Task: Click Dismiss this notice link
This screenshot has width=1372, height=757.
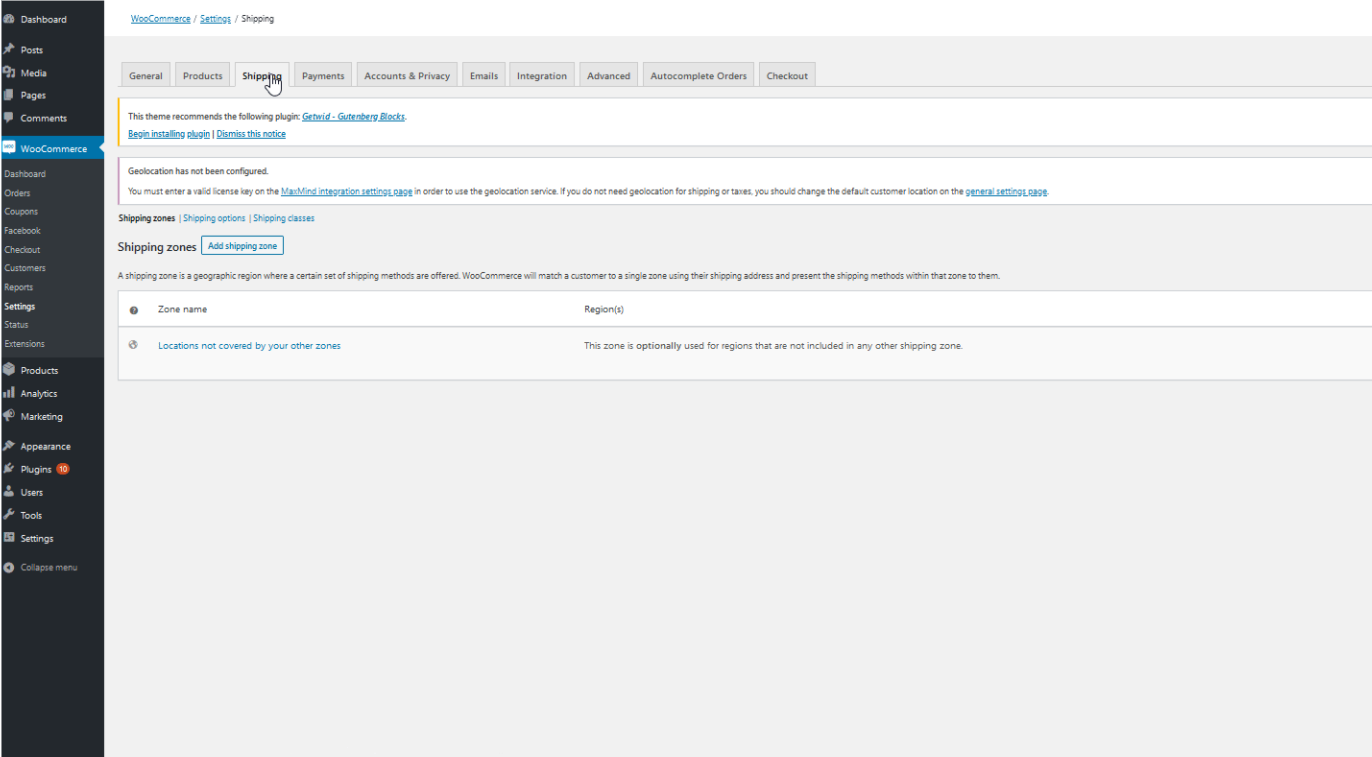Action: pyautogui.click(x=251, y=134)
